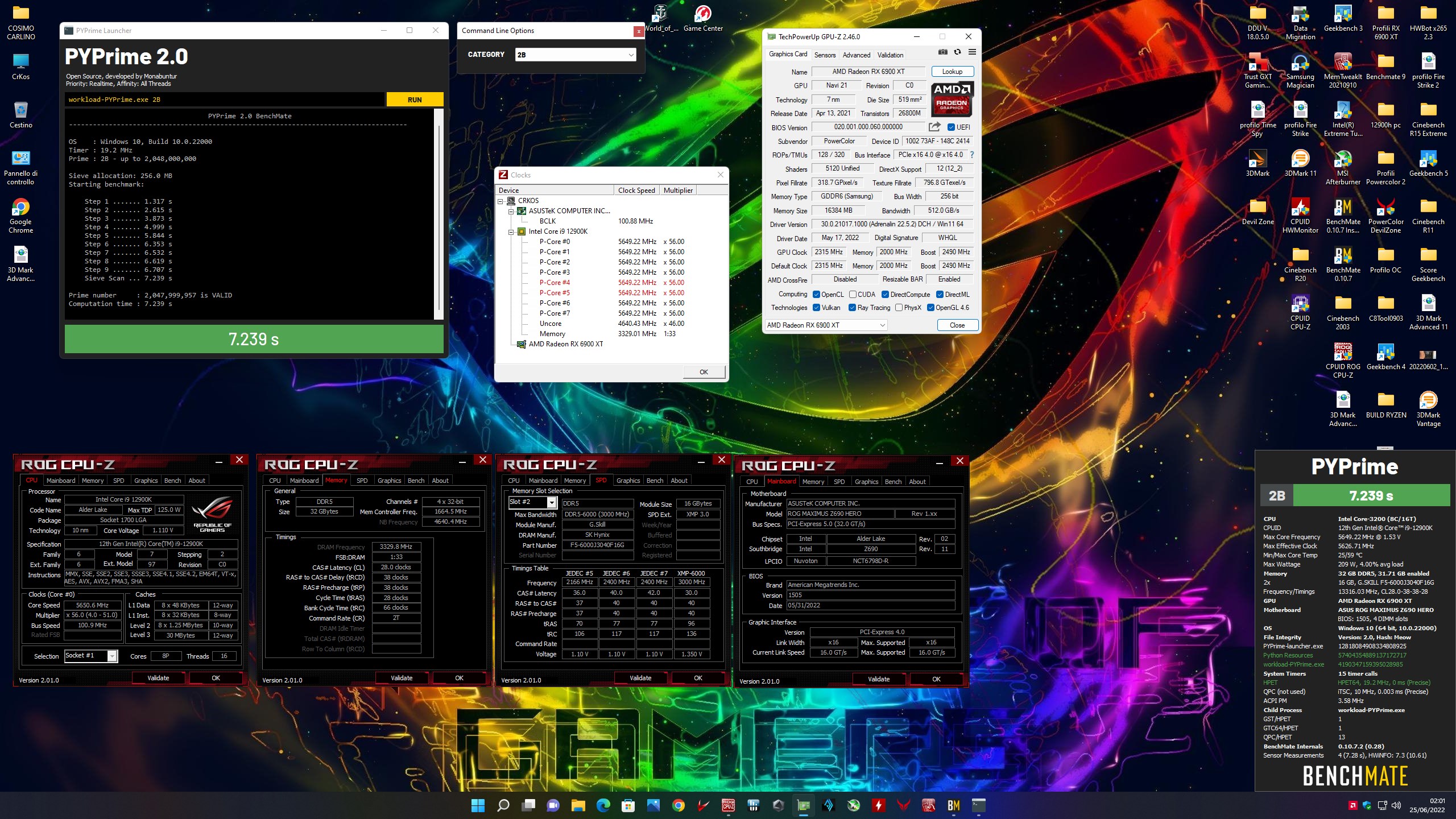1456x819 pixels.
Task: Open About tab in CPU-Z Memory Slot Selection window
Action: (x=679, y=481)
